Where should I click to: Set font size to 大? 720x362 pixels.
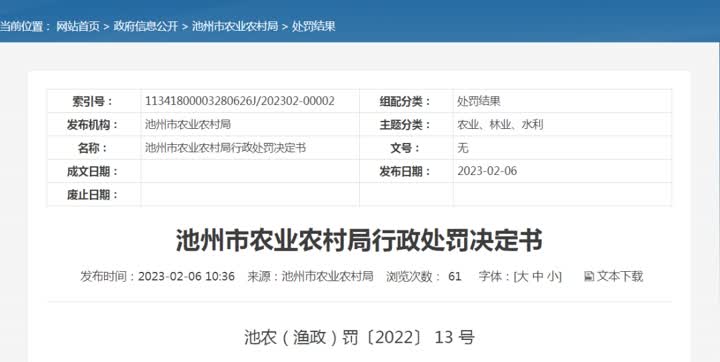pos(523,277)
